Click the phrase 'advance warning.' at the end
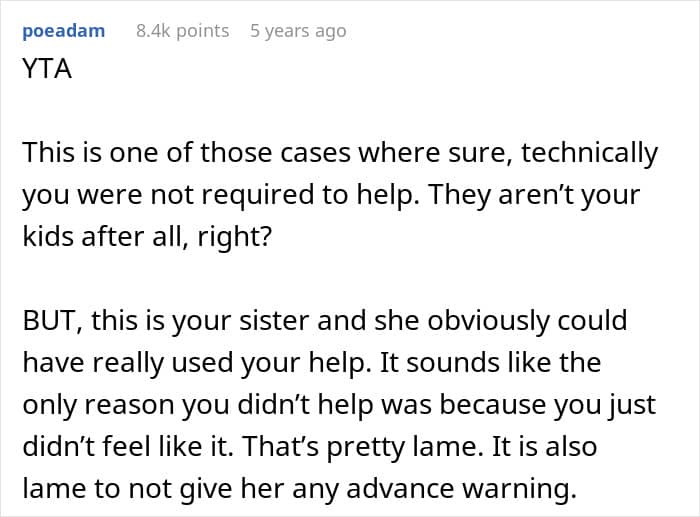This screenshot has height=517, width=700. point(461,489)
